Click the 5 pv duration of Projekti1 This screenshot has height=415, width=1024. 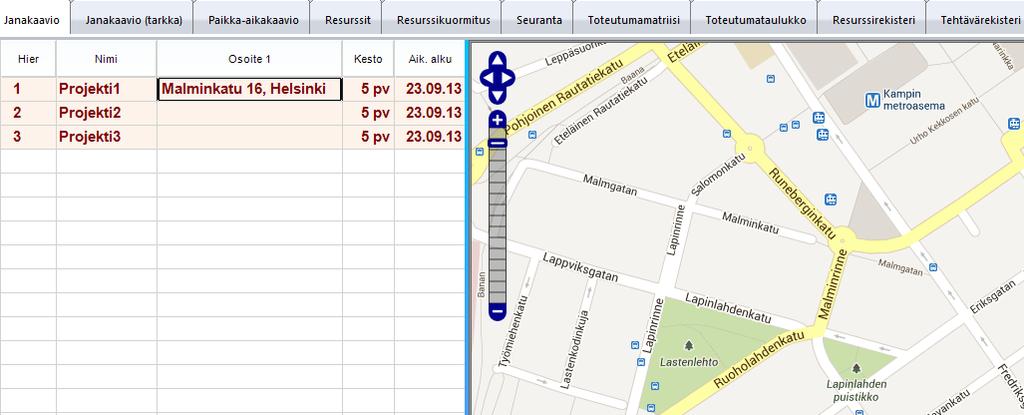click(368, 89)
